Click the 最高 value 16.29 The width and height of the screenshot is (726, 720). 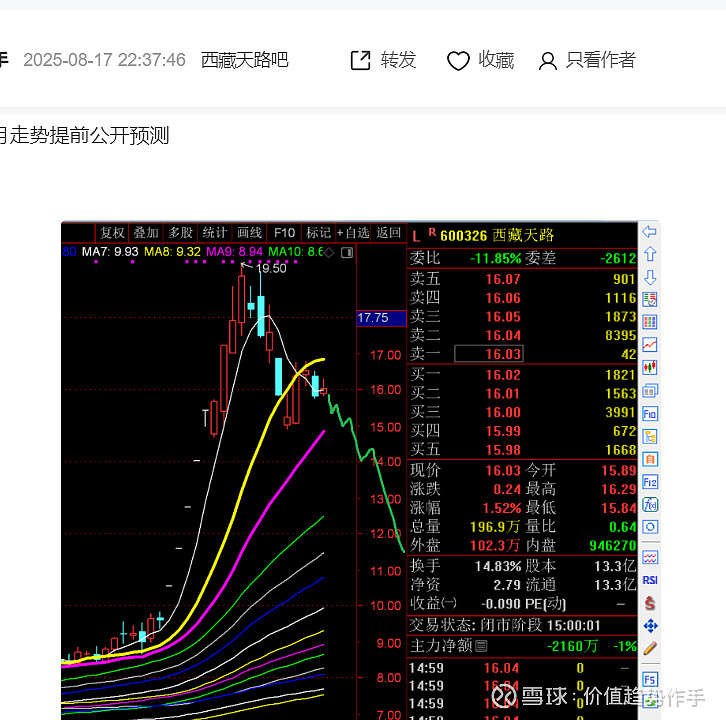point(619,489)
